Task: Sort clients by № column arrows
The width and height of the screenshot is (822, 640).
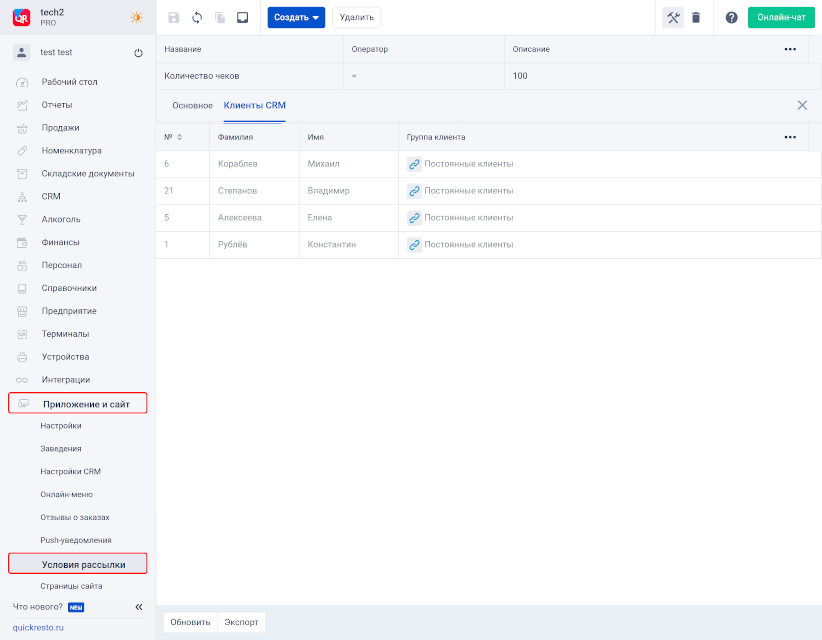Action: coord(179,137)
